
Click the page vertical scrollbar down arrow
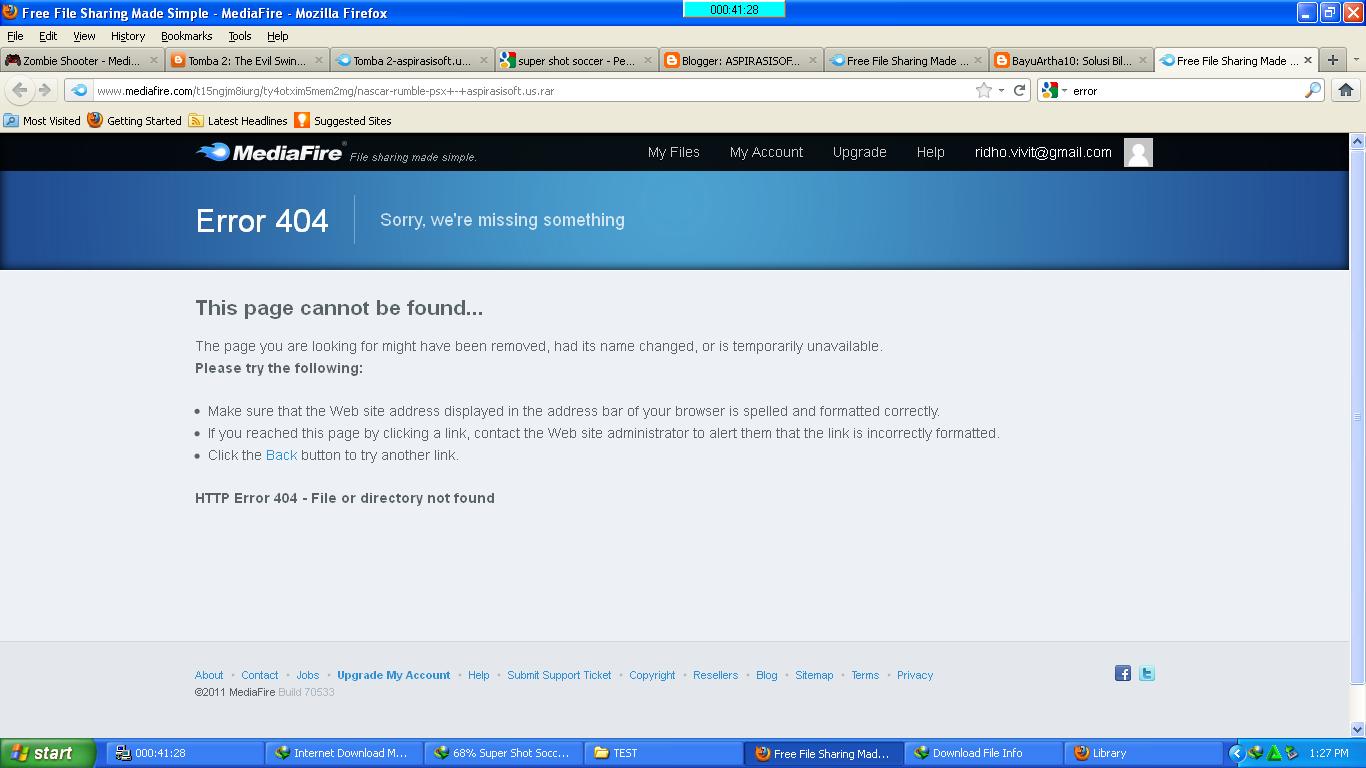tap(1357, 729)
